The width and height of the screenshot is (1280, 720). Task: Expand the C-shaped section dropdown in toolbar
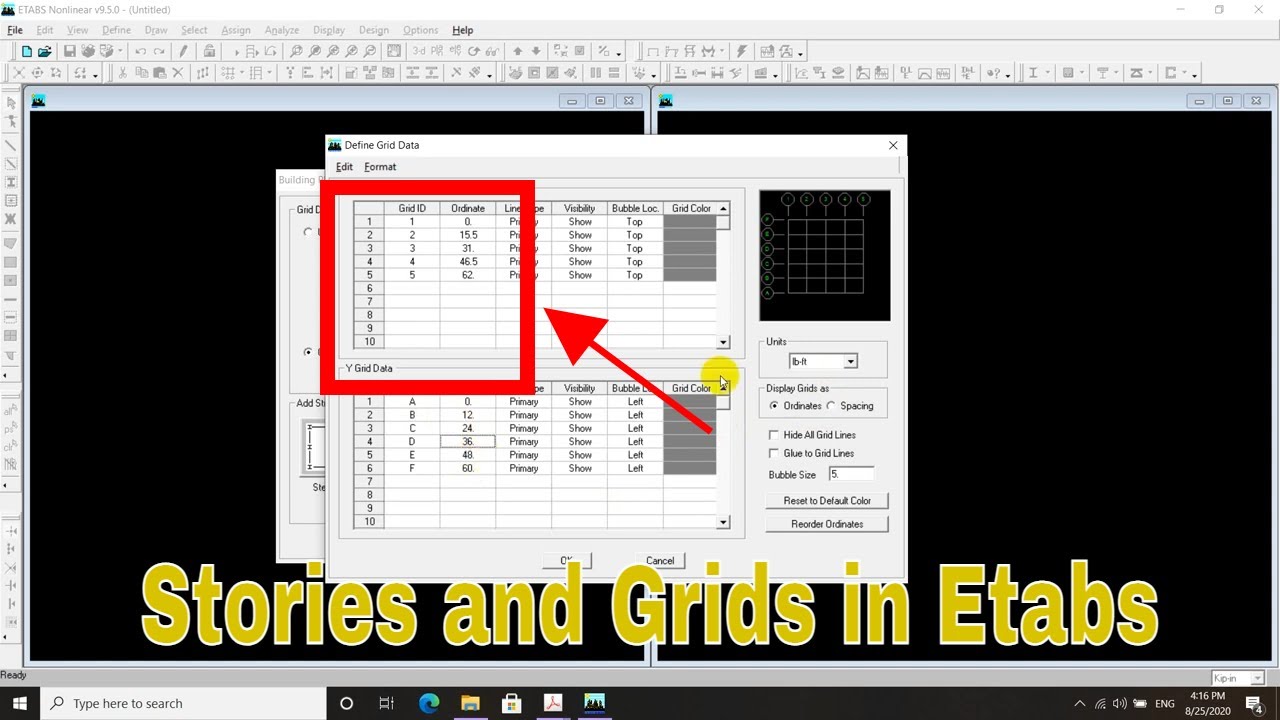1185,73
